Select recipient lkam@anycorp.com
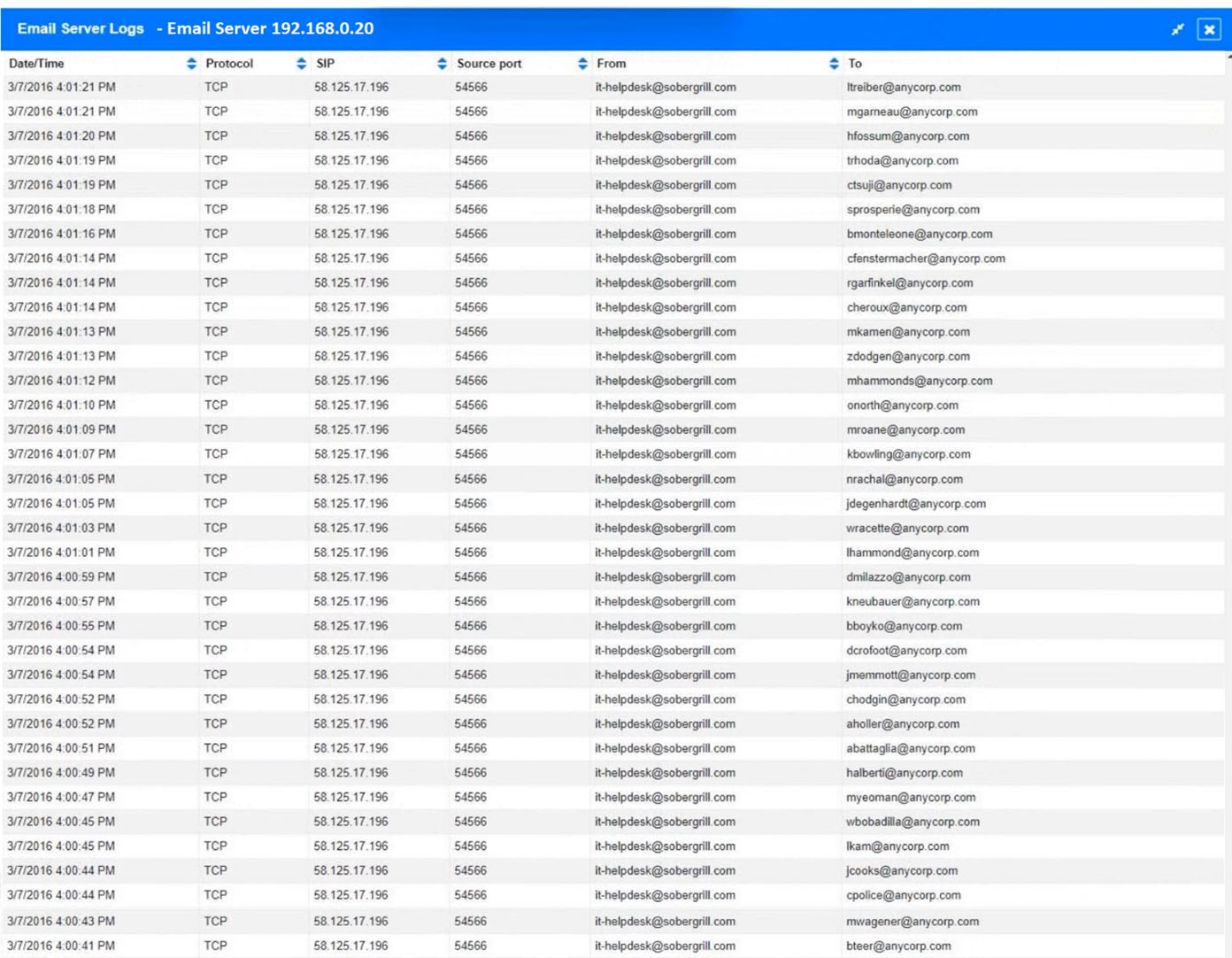The image size is (1232, 958). [897, 846]
